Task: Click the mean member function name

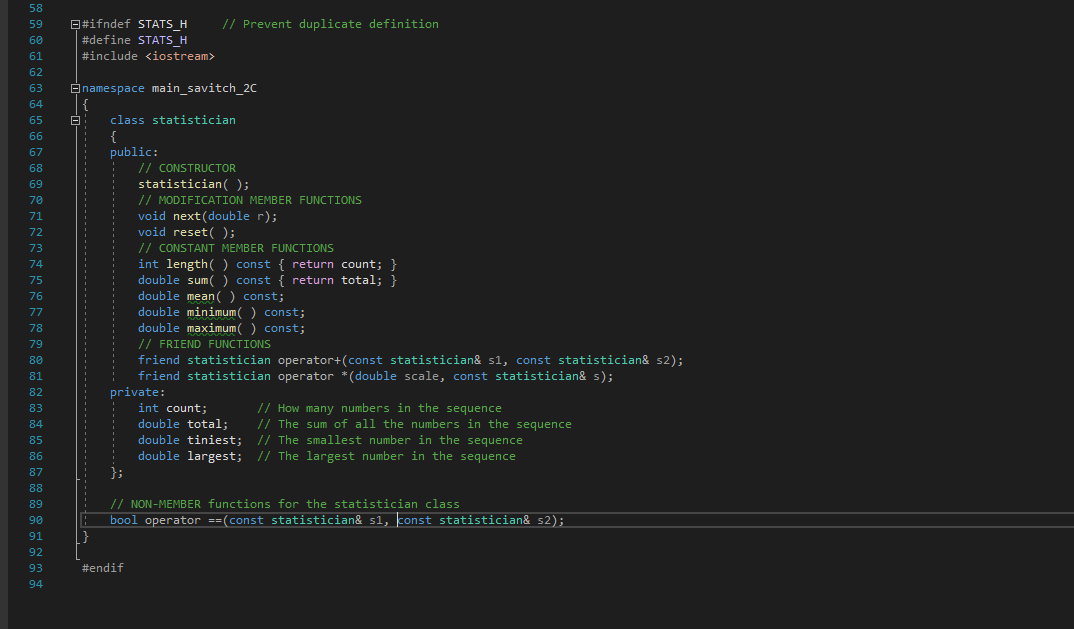Action: pyautogui.click(x=199, y=295)
